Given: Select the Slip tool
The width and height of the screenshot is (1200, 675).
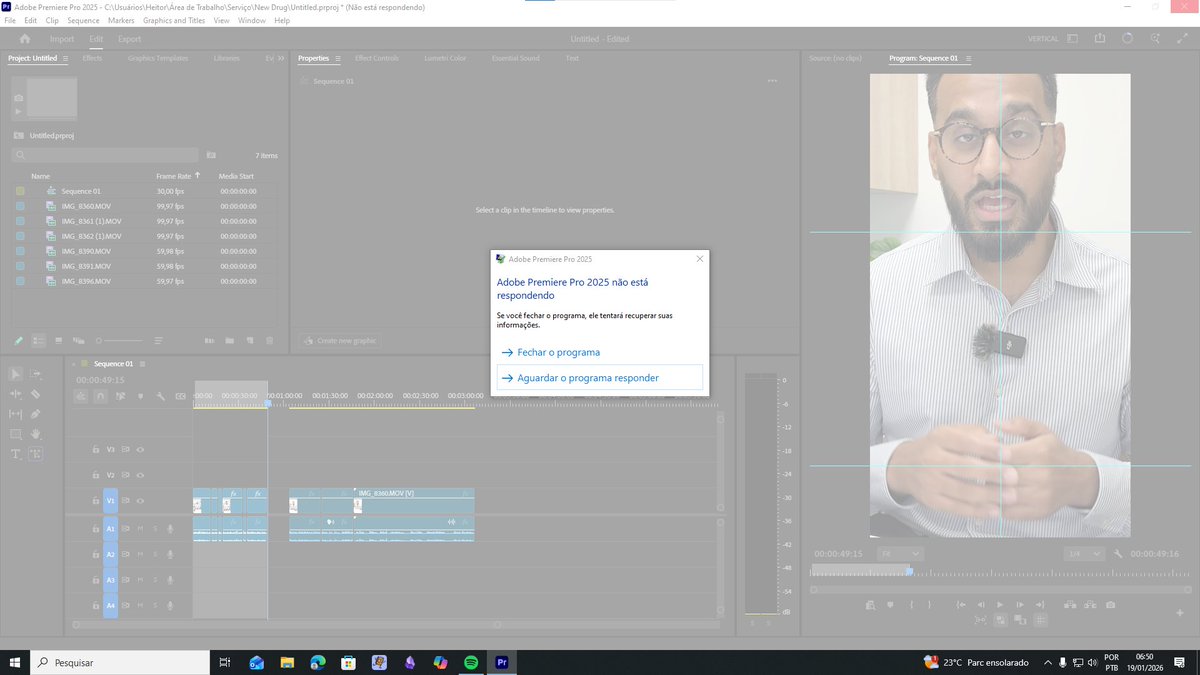Looking at the screenshot, I should pyautogui.click(x=16, y=413).
